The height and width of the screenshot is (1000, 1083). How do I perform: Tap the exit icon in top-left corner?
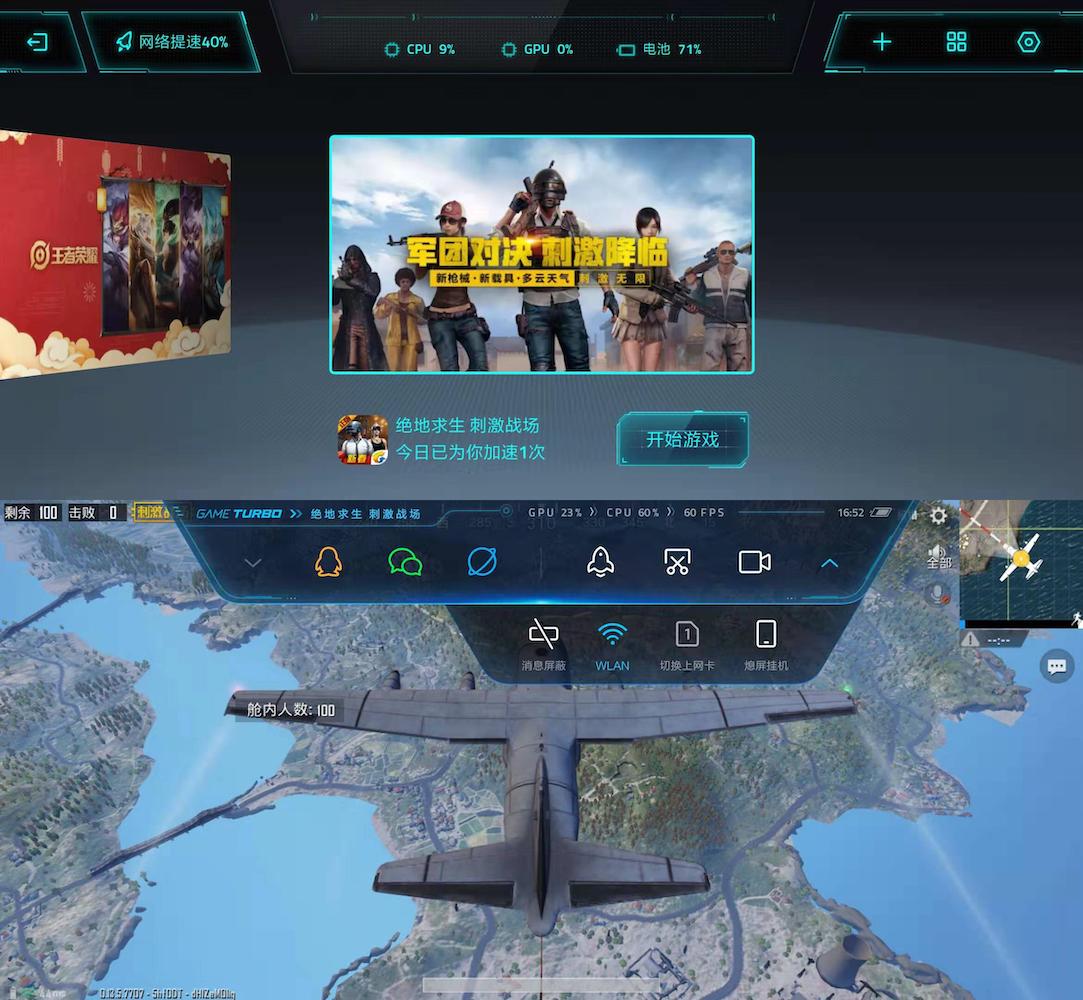(37, 42)
